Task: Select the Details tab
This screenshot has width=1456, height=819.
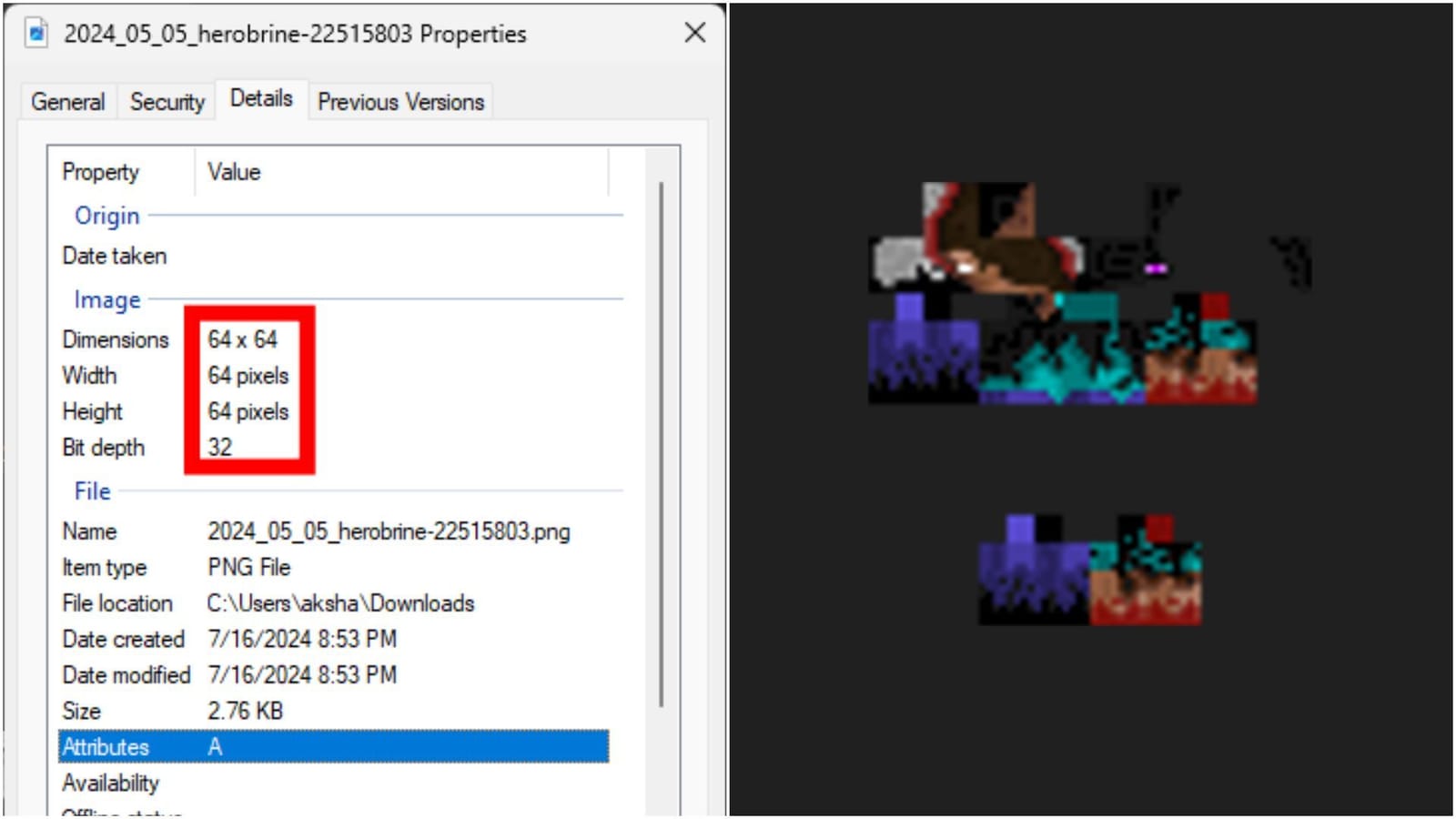Action: [x=260, y=98]
